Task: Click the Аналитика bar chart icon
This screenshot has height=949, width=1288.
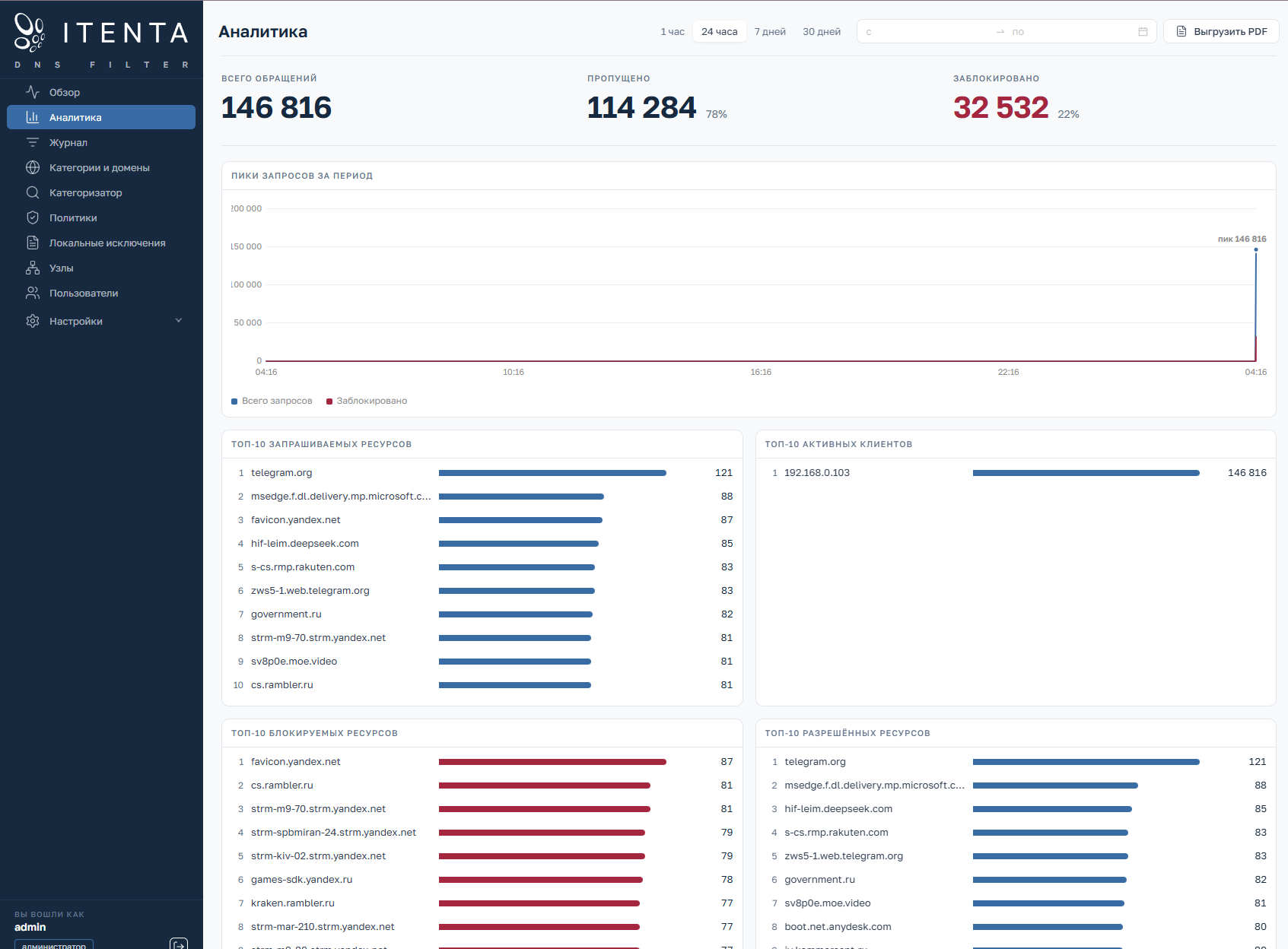Action: pyautogui.click(x=33, y=117)
